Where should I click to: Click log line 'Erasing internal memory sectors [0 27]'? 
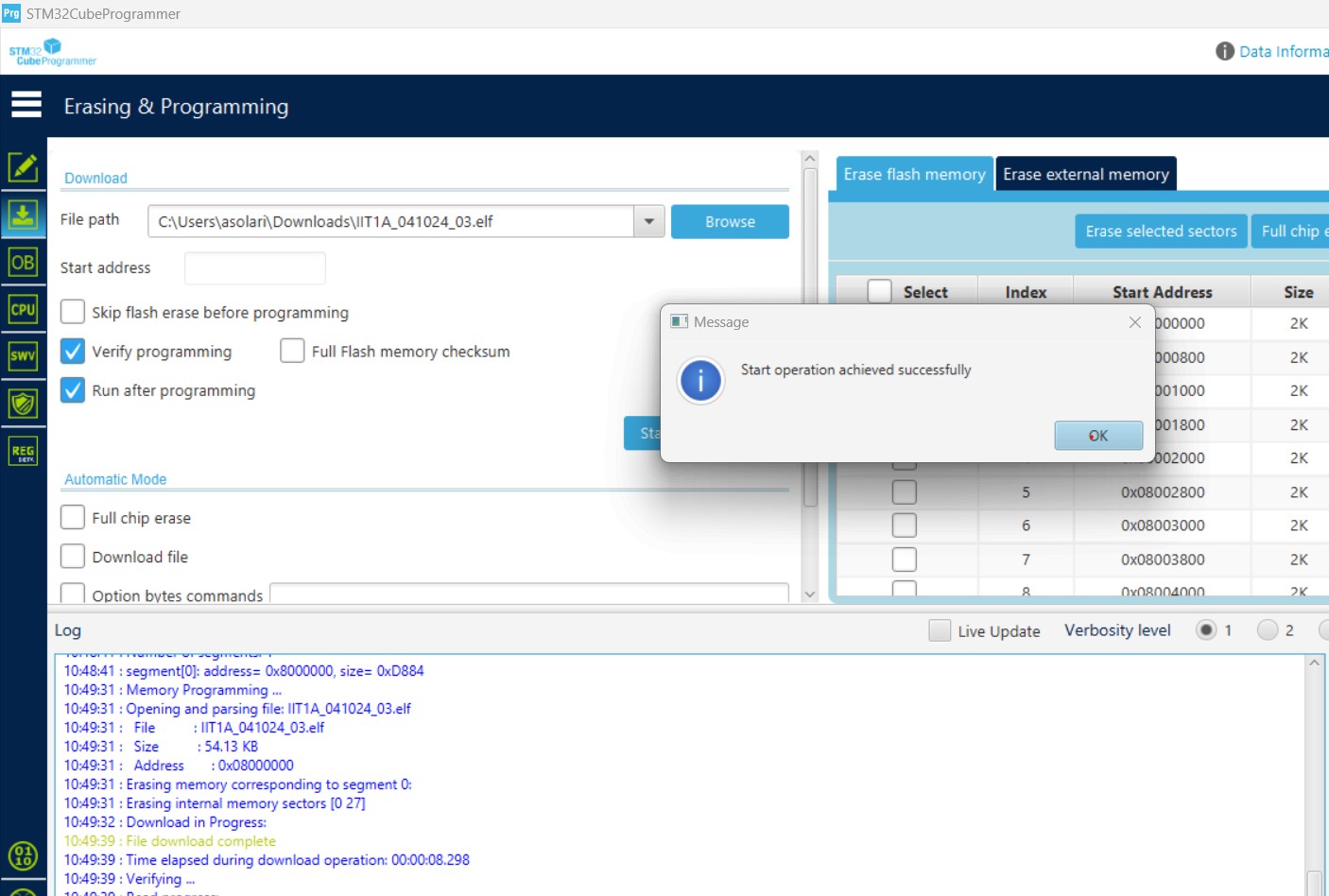(x=215, y=803)
